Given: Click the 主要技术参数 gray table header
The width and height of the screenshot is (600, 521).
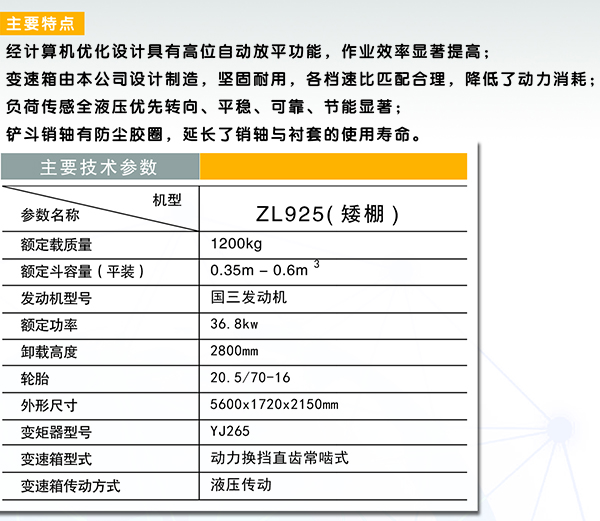Looking at the screenshot, I should [98, 167].
